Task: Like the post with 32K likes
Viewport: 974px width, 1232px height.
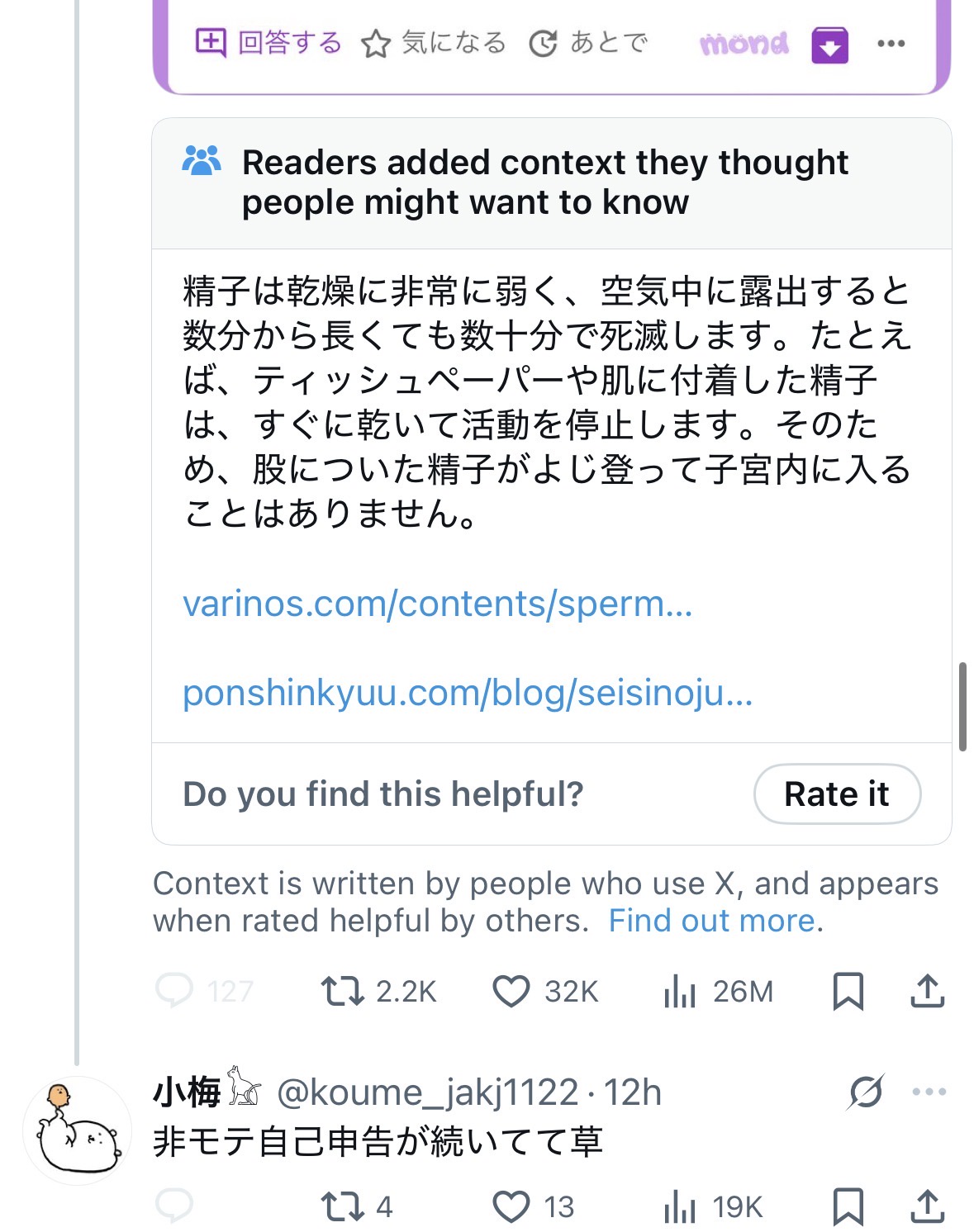Action: point(511,991)
